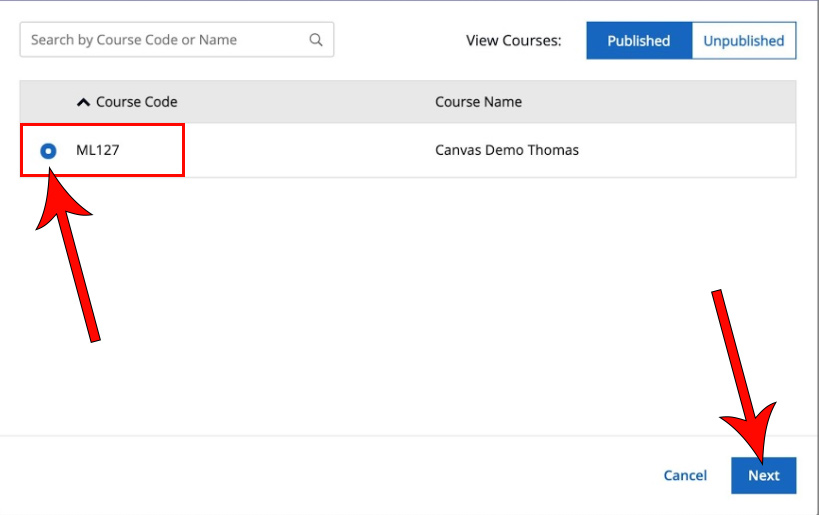The height and width of the screenshot is (515, 819).
Task: Switch view to Unpublished courses
Action: (743, 41)
